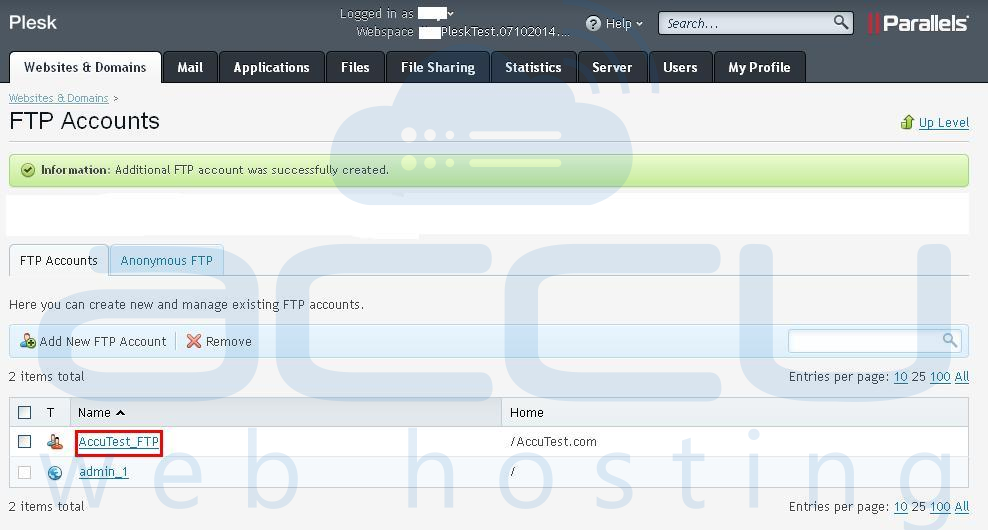Open the Applications tab
Viewport: 988px width, 530px height.
pyautogui.click(x=272, y=67)
